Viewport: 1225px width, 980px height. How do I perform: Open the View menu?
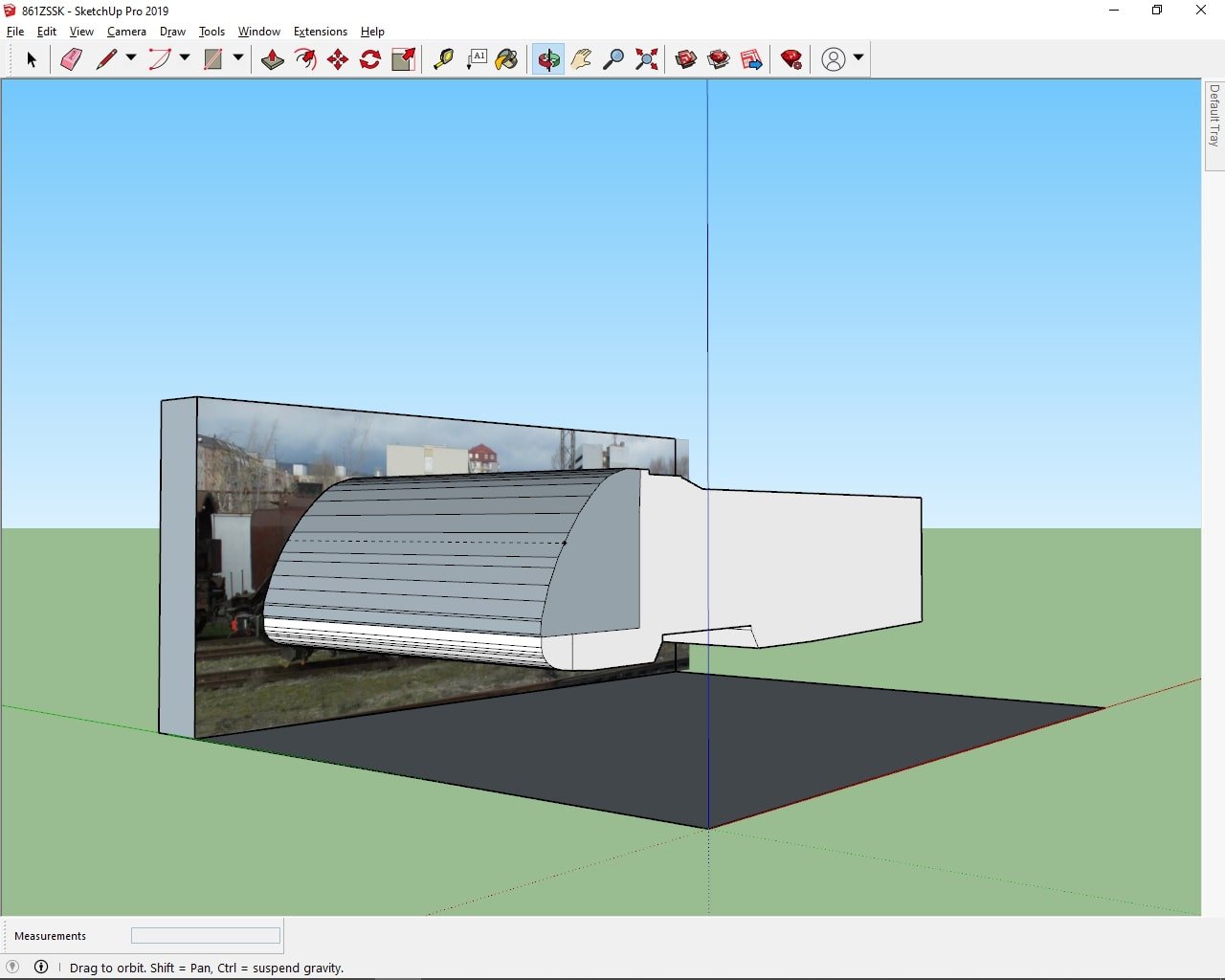click(81, 32)
